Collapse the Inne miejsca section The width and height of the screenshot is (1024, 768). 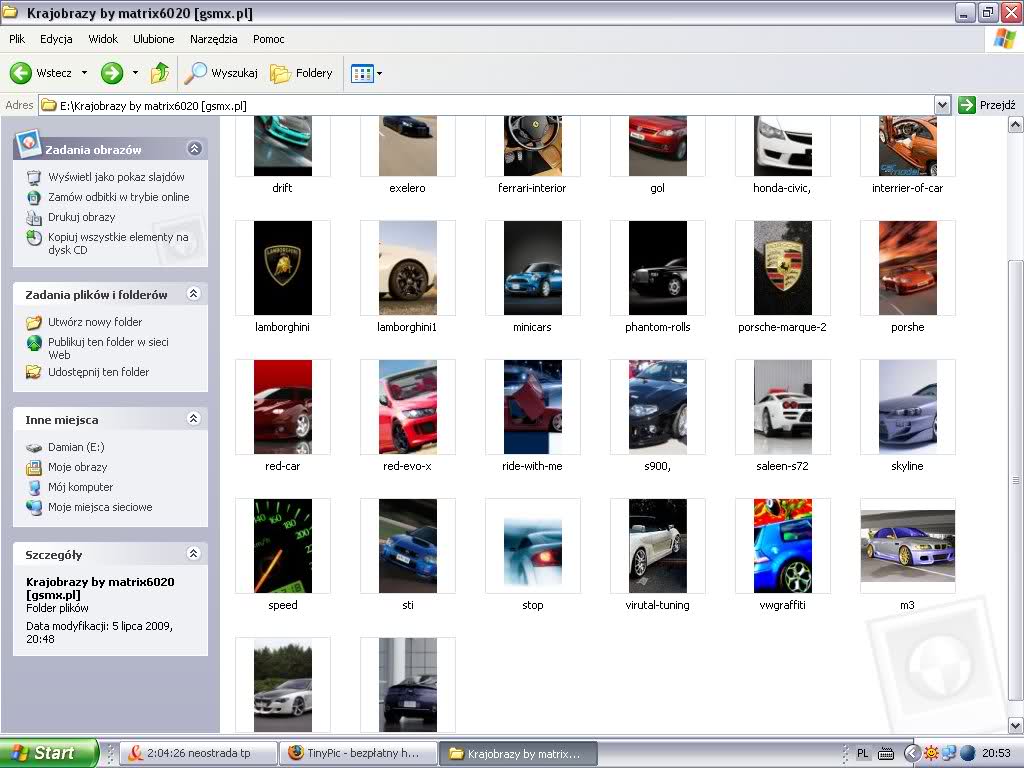pos(194,419)
